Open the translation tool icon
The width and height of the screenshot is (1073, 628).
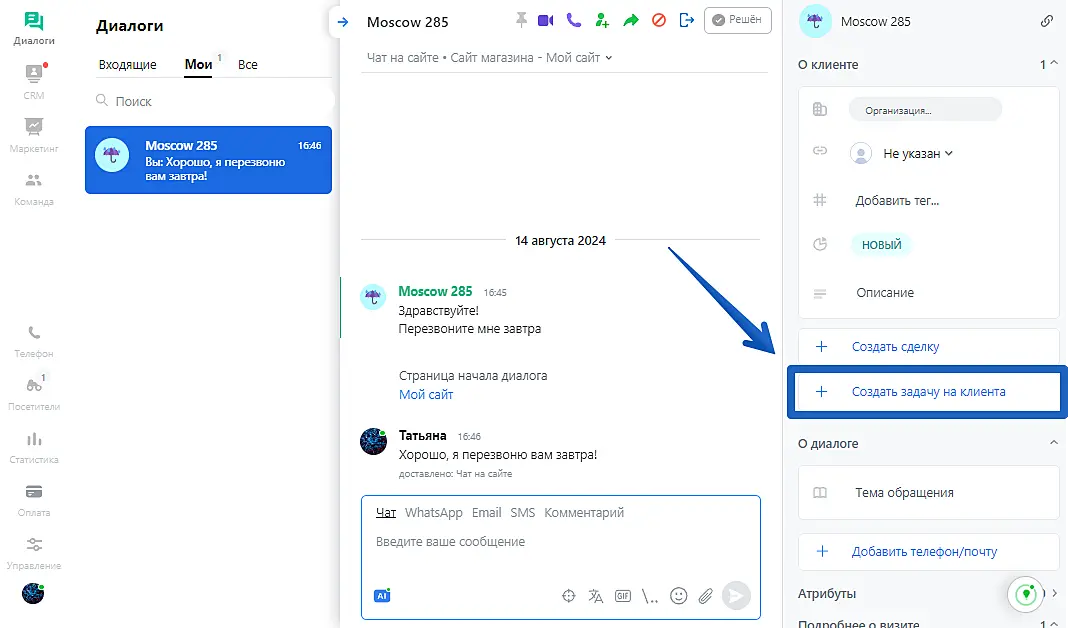coord(596,596)
